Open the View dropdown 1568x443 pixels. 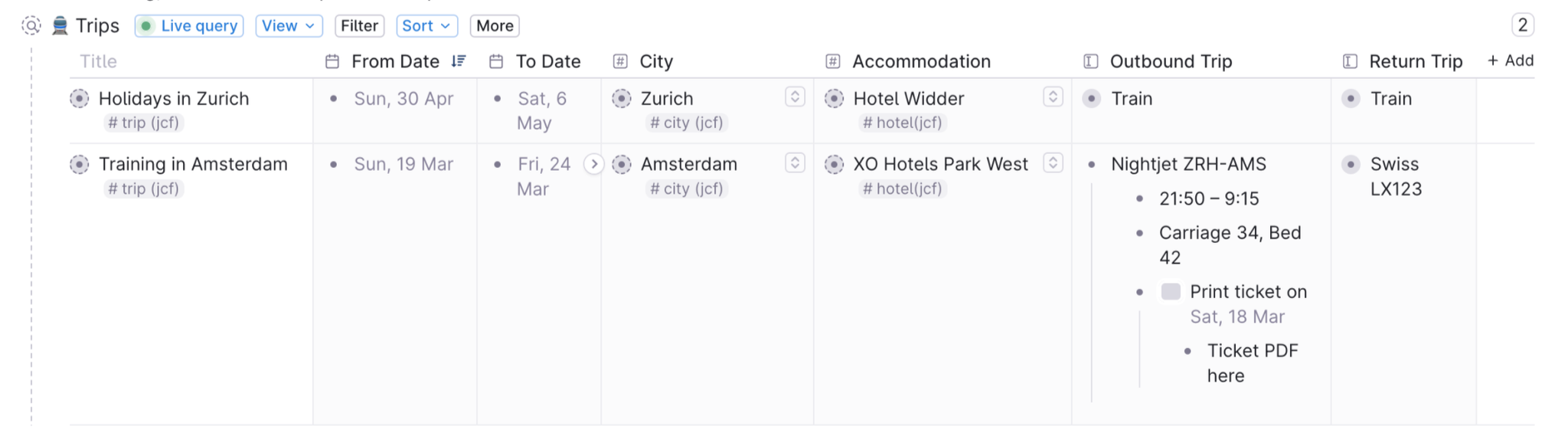click(289, 26)
